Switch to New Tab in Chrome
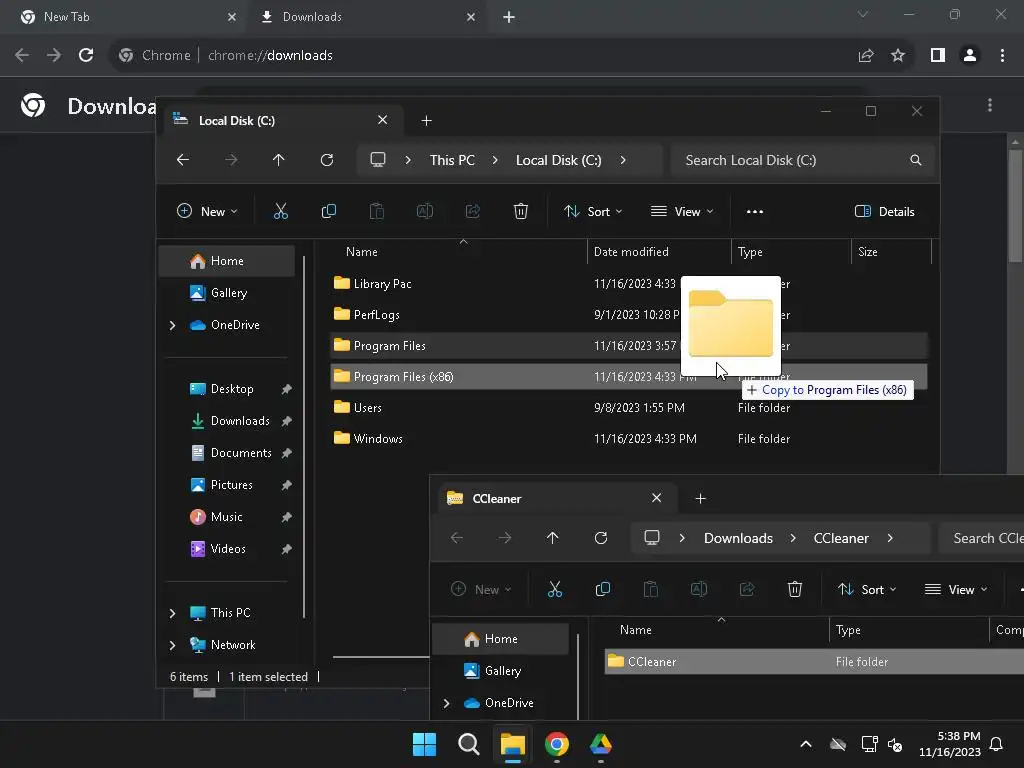The width and height of the screenshot is (1024, 768). click(124, 17)
